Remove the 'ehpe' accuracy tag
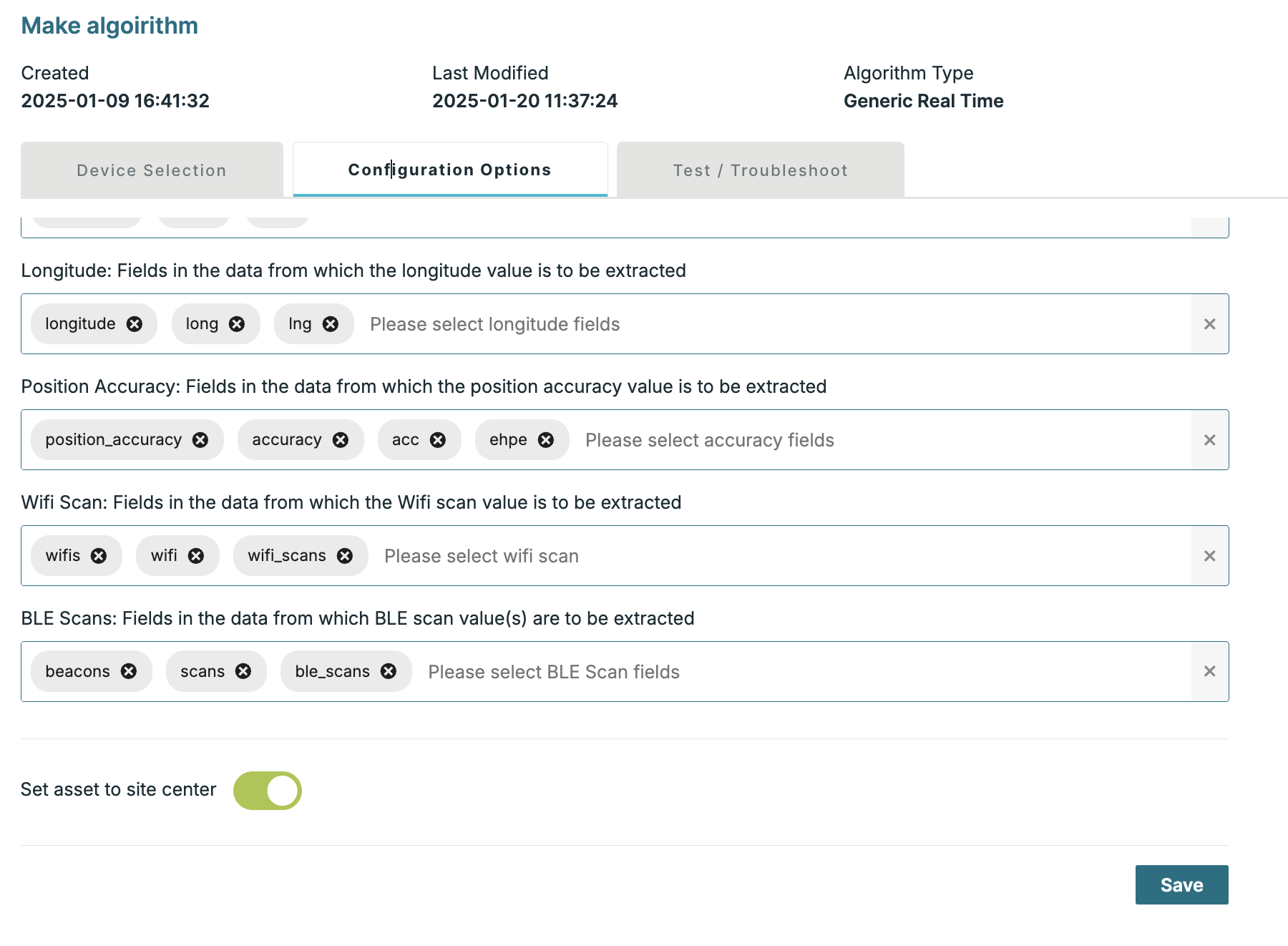Viewport: 1288px width, 946px height. click(546, 440)
